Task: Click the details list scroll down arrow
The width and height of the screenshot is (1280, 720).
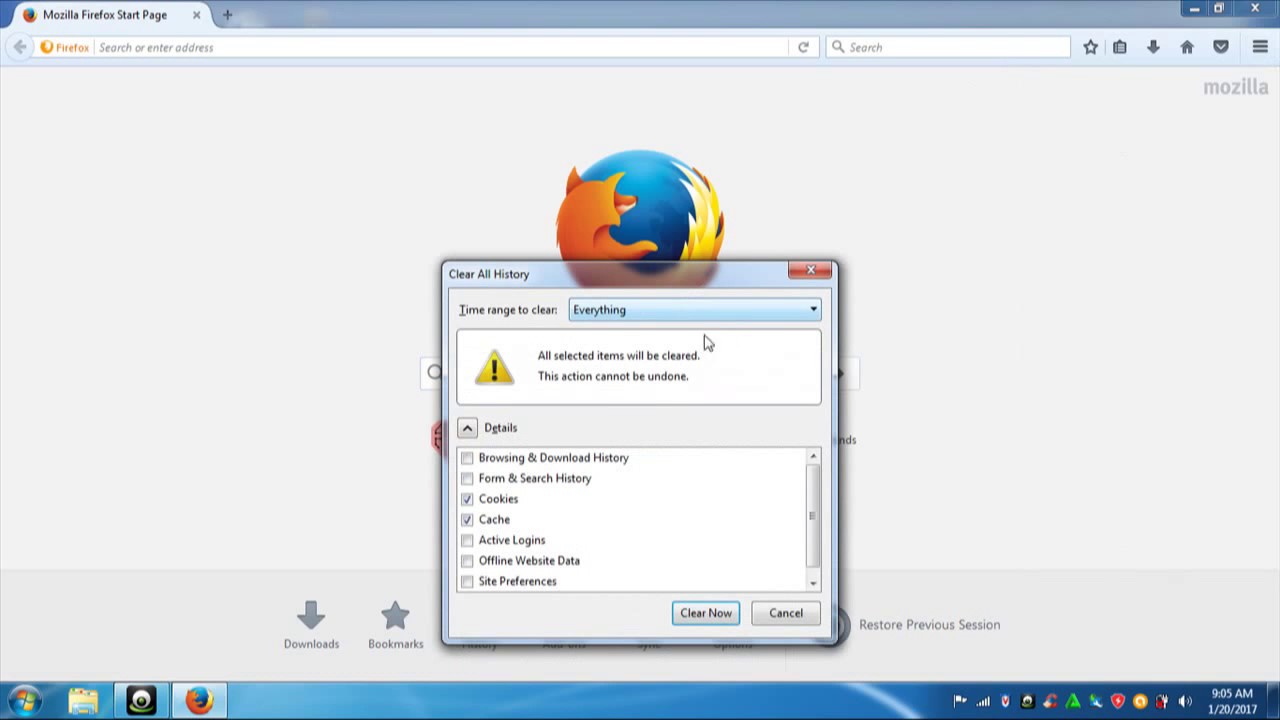Action: (x=813, y=583)
